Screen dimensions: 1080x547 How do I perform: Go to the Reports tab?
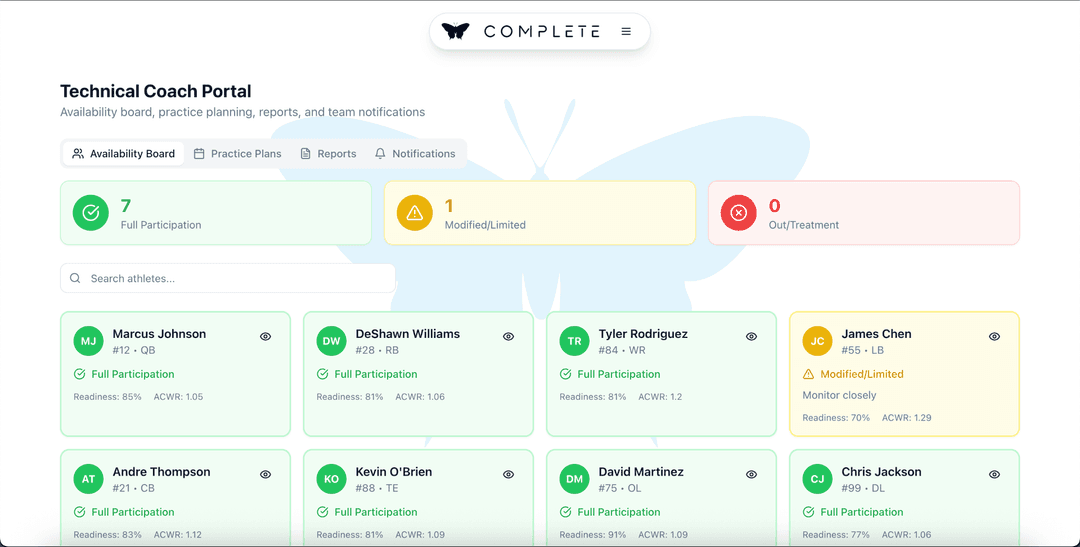click(x=329, y=154)
